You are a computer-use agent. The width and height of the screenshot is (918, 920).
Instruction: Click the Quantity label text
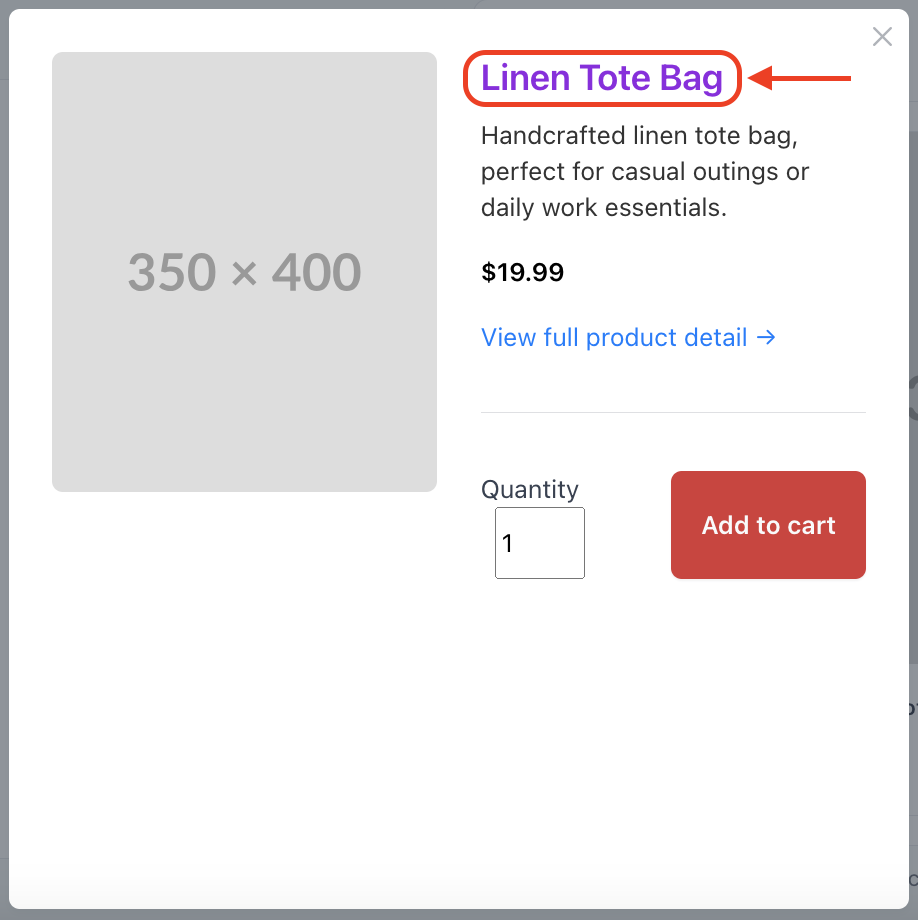529,489
